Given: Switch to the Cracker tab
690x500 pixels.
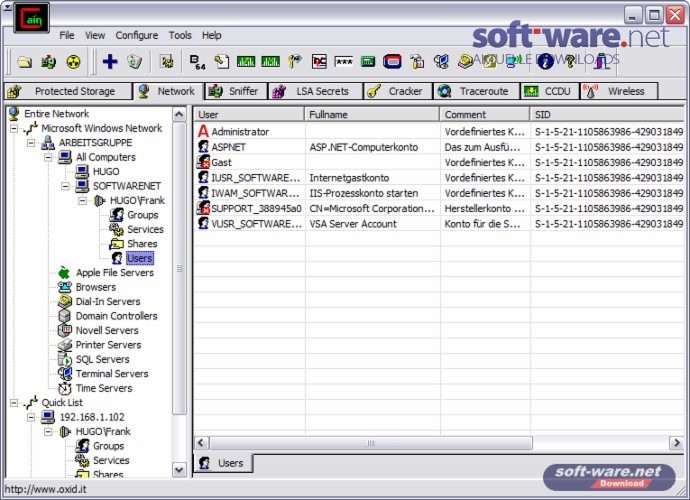Looking at the screenshot, I should pyautogui.click(x=398, y=91).
